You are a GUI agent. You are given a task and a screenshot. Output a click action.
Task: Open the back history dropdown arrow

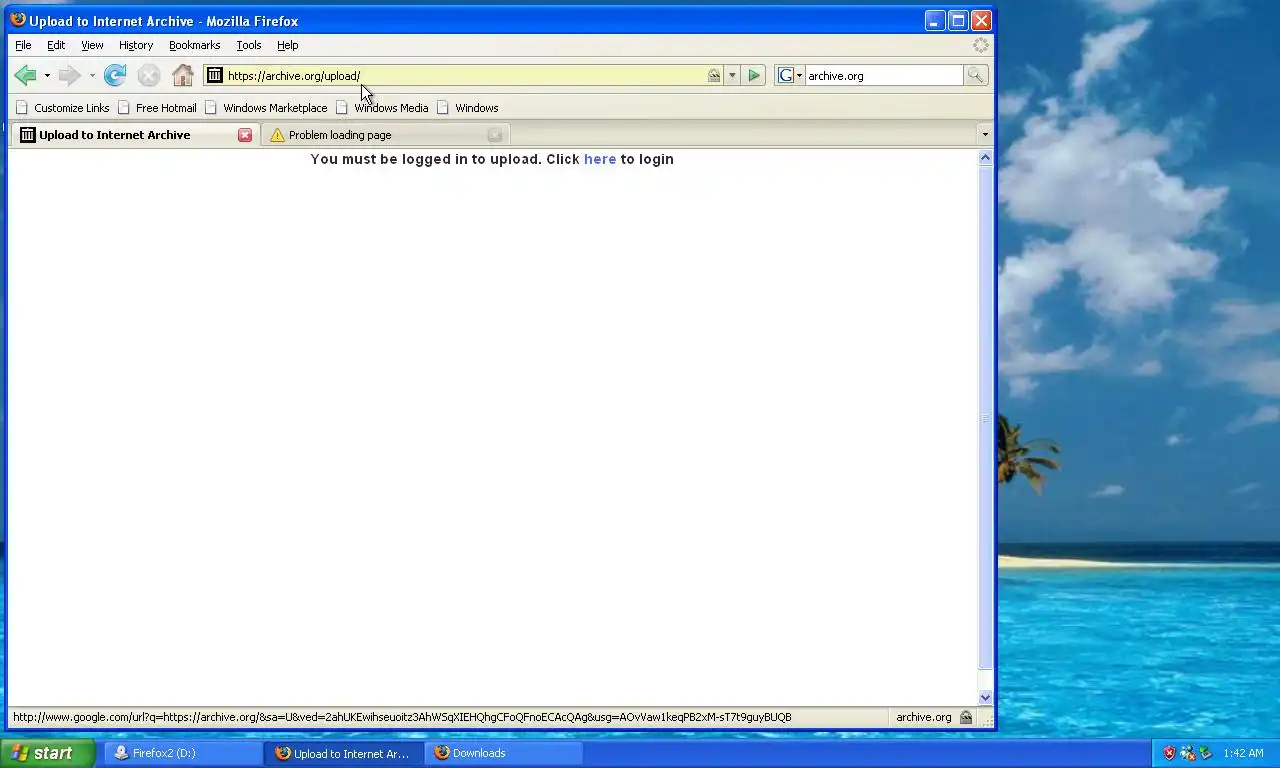click(x=47, y=76)
